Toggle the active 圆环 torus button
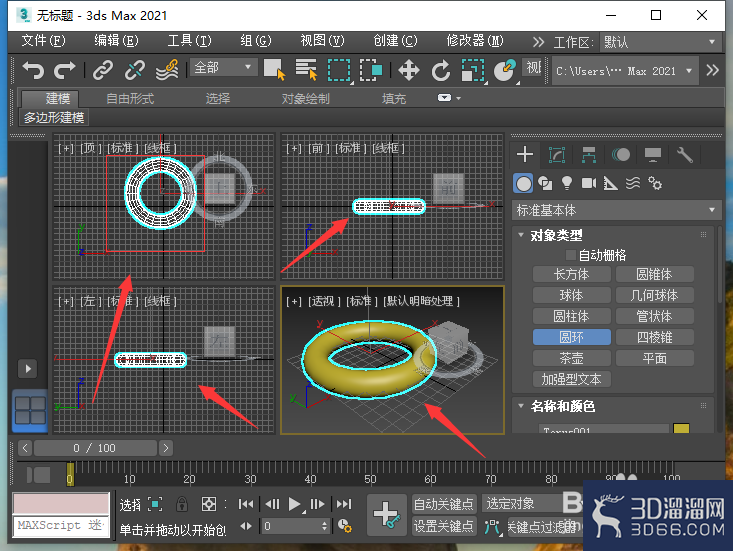This screenshot has width=733, height=551. pos(572,337)
